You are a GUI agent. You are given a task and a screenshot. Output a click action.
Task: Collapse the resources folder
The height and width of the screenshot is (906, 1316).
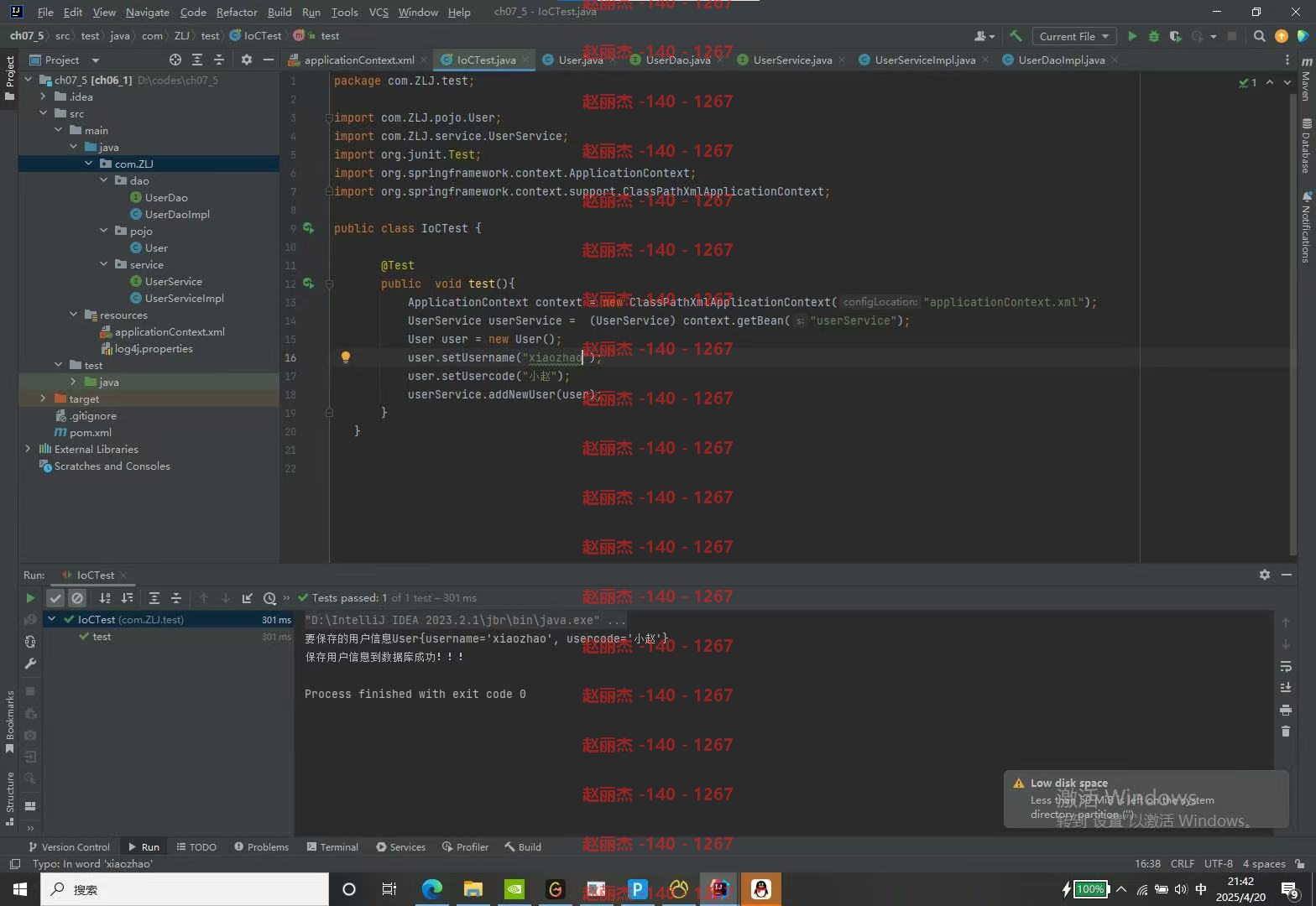(x=74, y=315)
